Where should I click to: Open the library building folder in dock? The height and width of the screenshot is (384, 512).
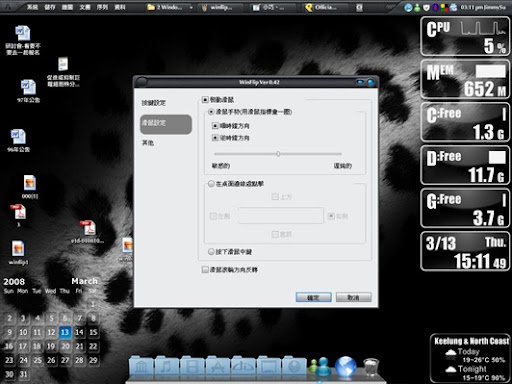[141, 367]
